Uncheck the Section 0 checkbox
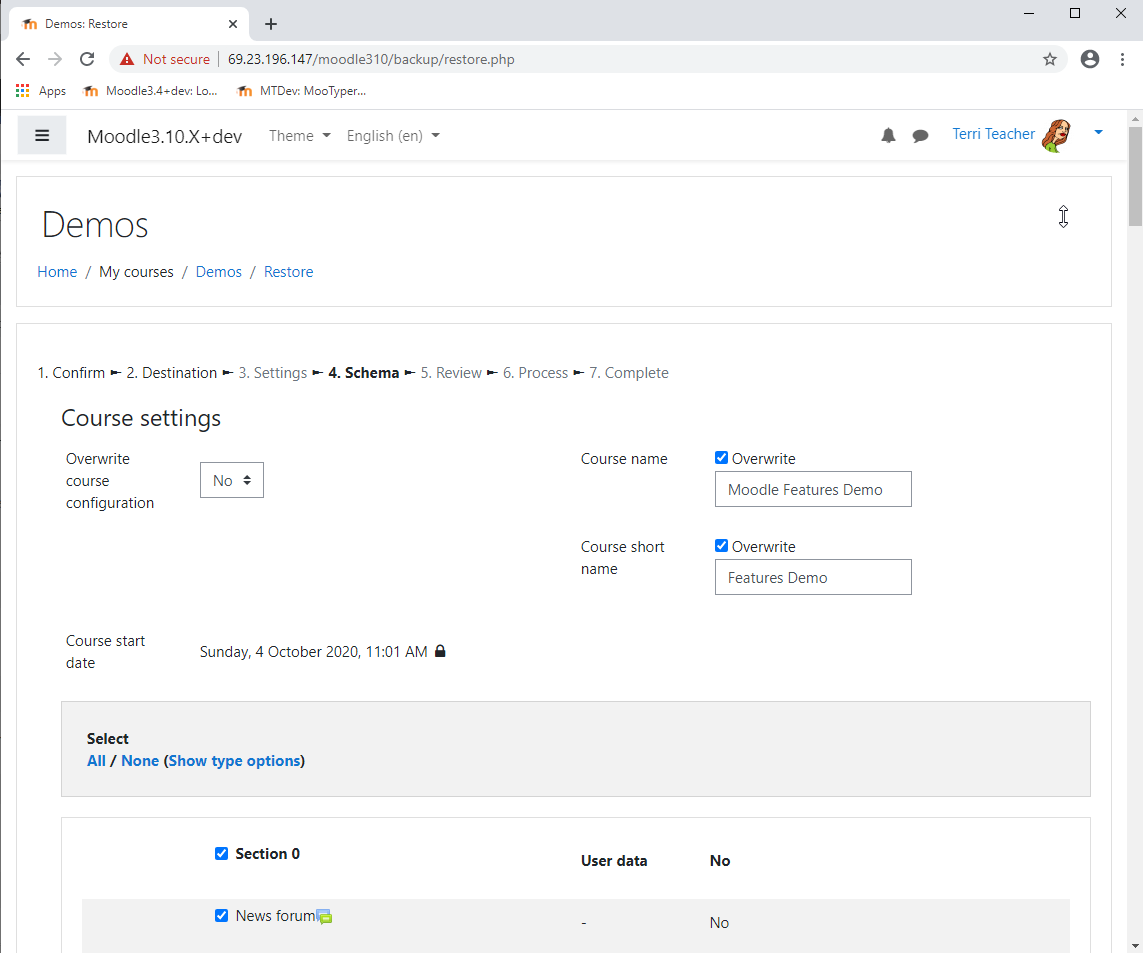 coord(221,853)
